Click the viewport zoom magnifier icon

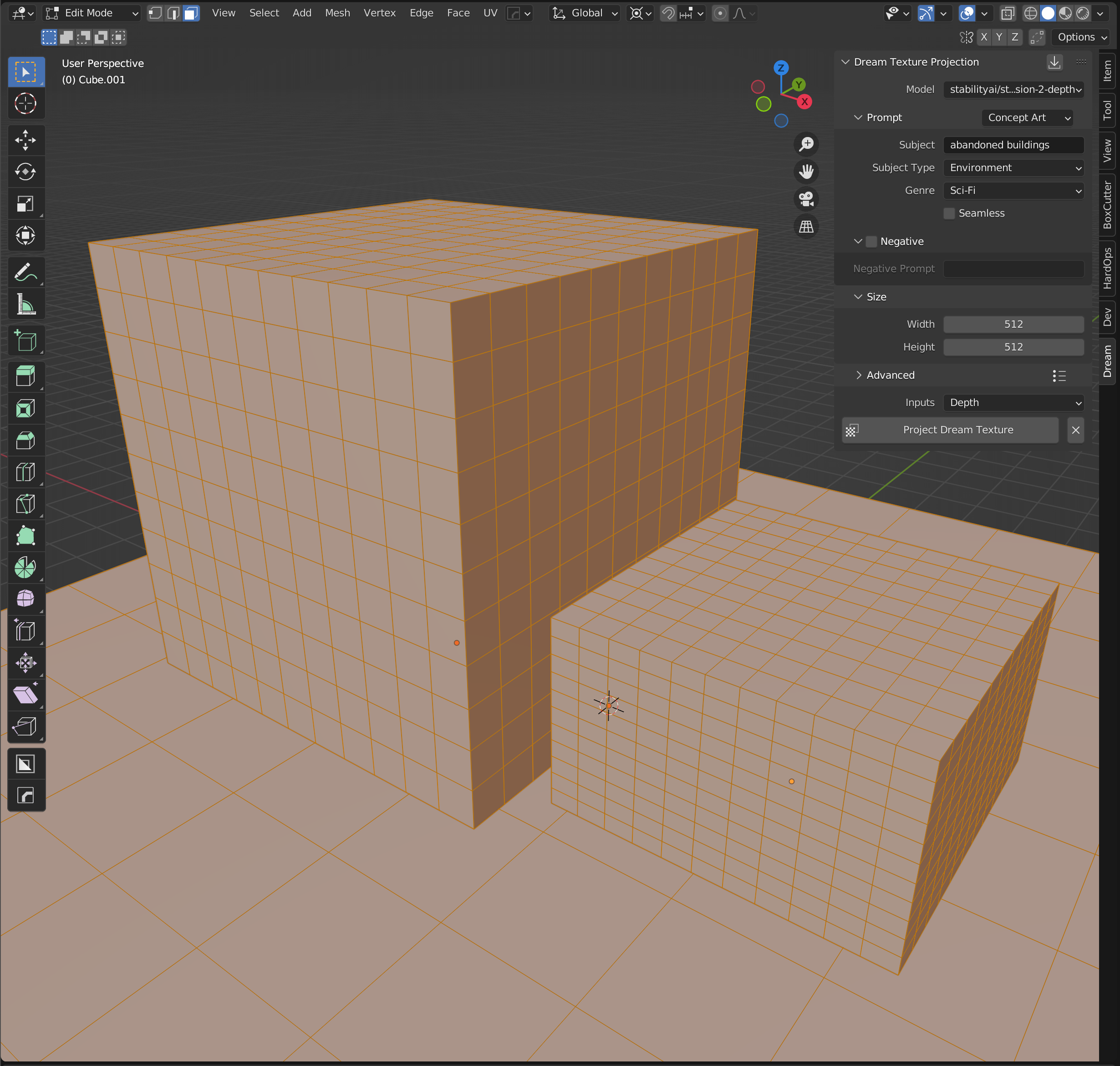coord(806,144)
